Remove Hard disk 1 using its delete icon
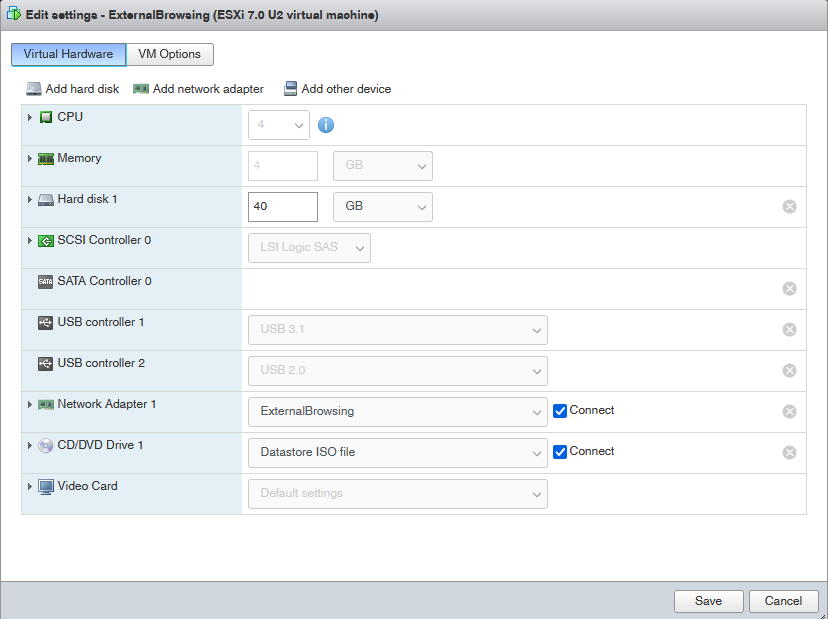Screen dimensions: 828x619 pyautogui.click(x=789, y=206)
